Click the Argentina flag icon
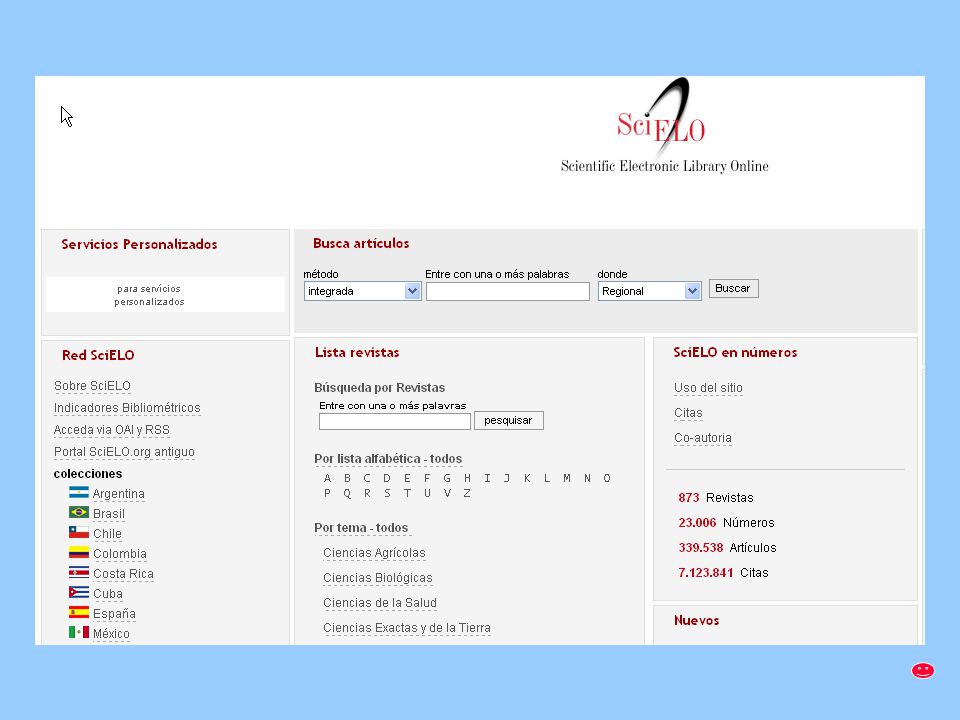 click(78, 492)
